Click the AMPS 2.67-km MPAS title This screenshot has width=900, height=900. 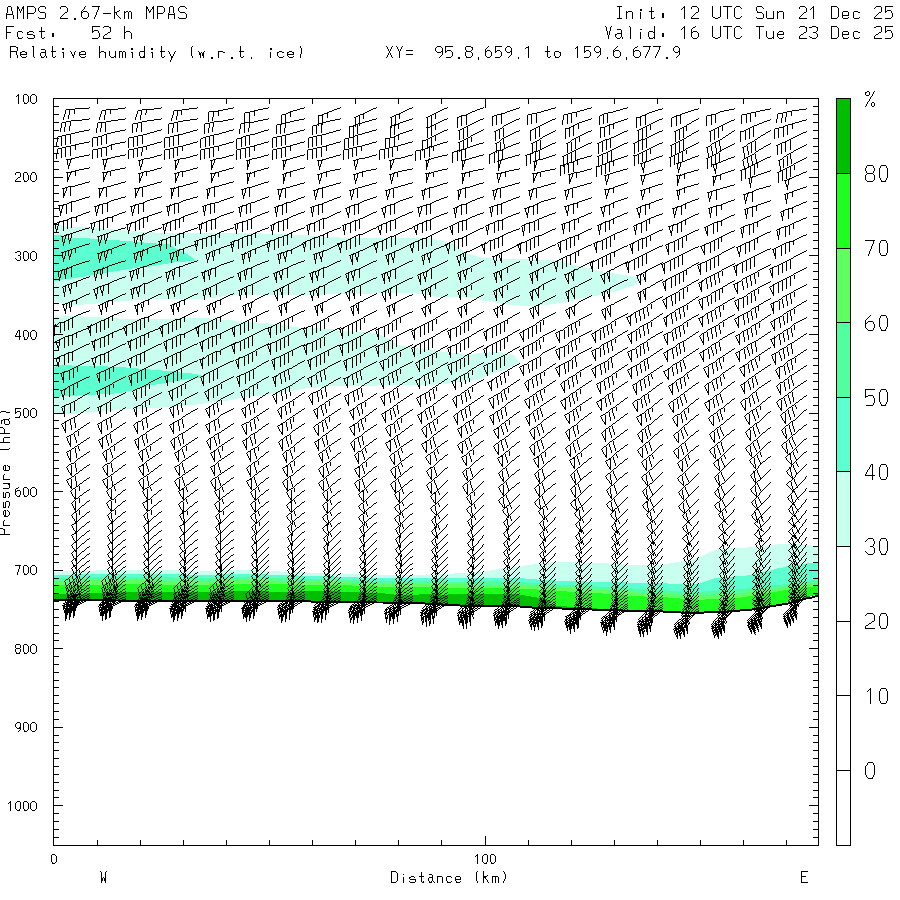click(96, 13)
